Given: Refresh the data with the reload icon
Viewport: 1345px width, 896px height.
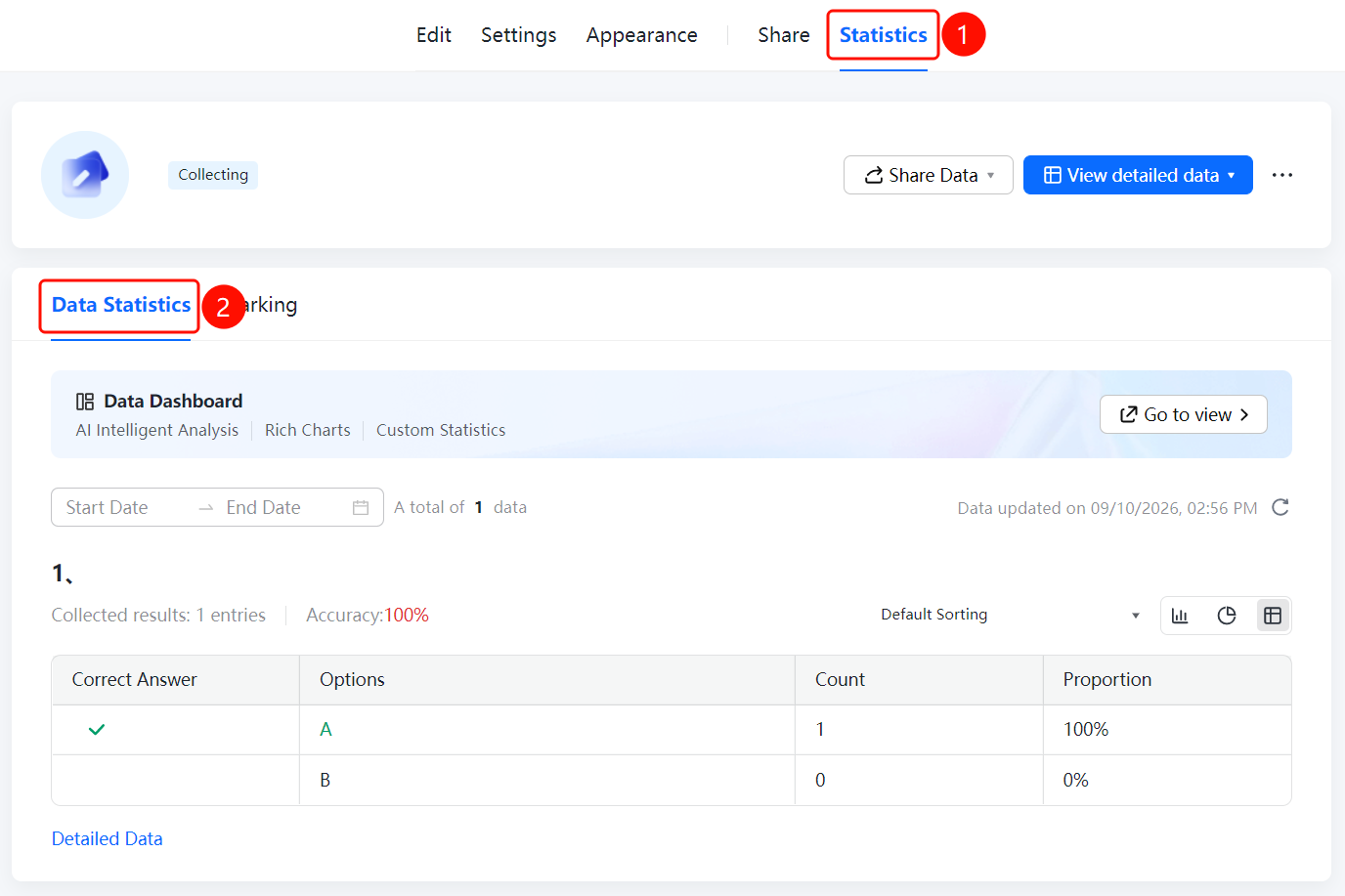Looking at the screenshot, I should point(1280,507).
